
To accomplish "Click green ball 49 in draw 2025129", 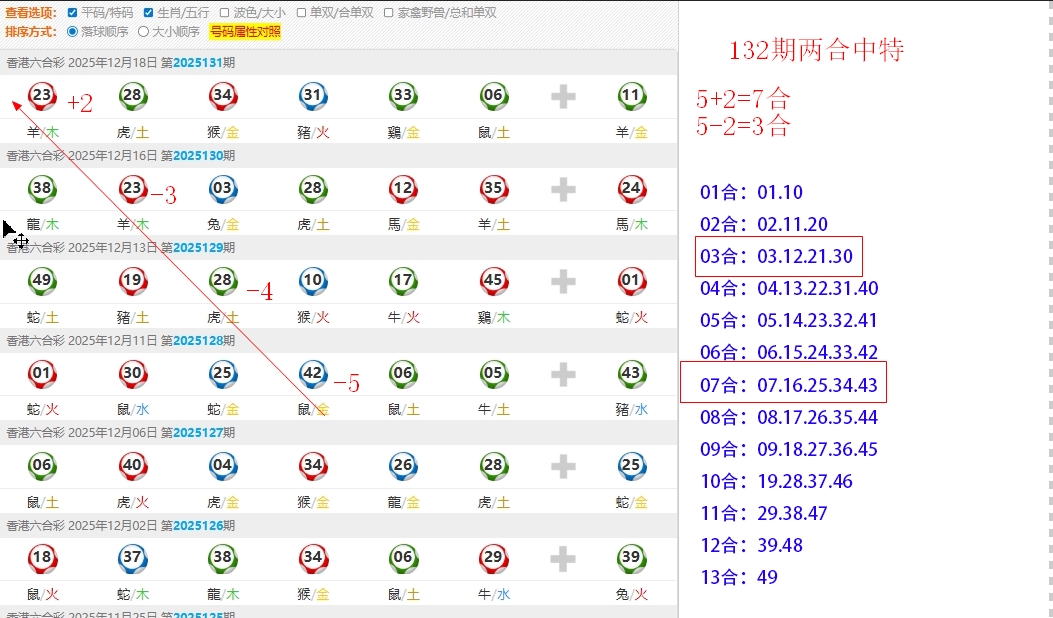I will 42,281.
